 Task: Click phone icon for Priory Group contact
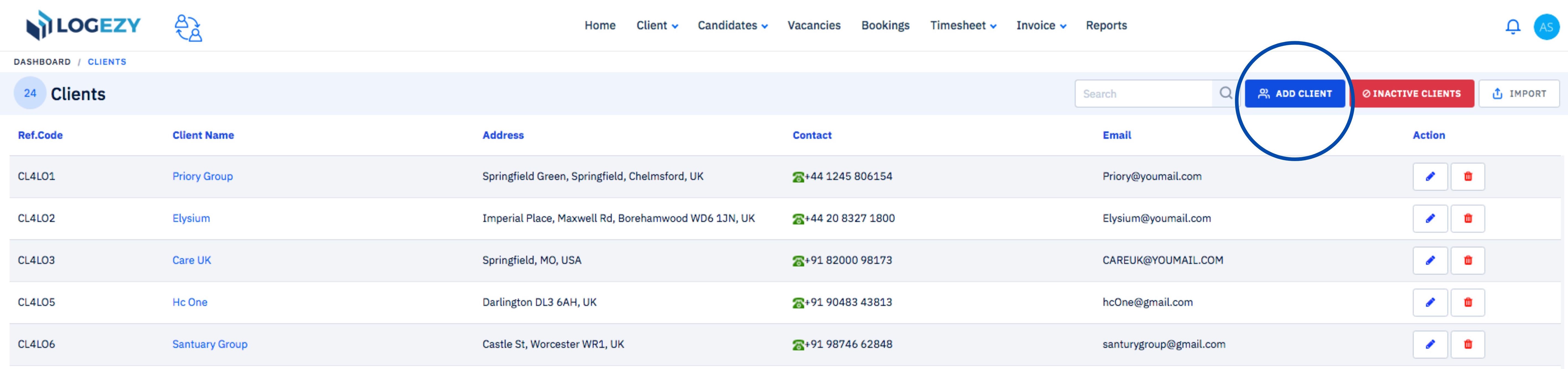click(798, 177)
